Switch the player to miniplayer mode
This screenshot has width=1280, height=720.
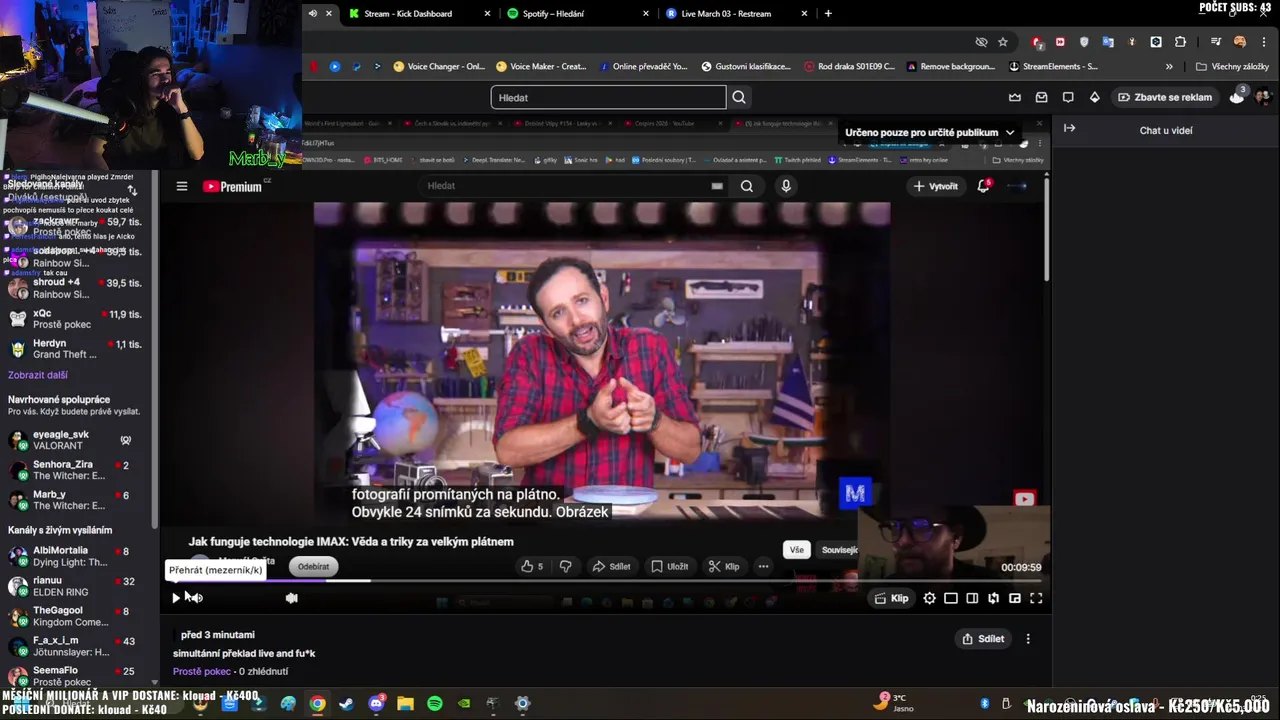coord(1015,598)
